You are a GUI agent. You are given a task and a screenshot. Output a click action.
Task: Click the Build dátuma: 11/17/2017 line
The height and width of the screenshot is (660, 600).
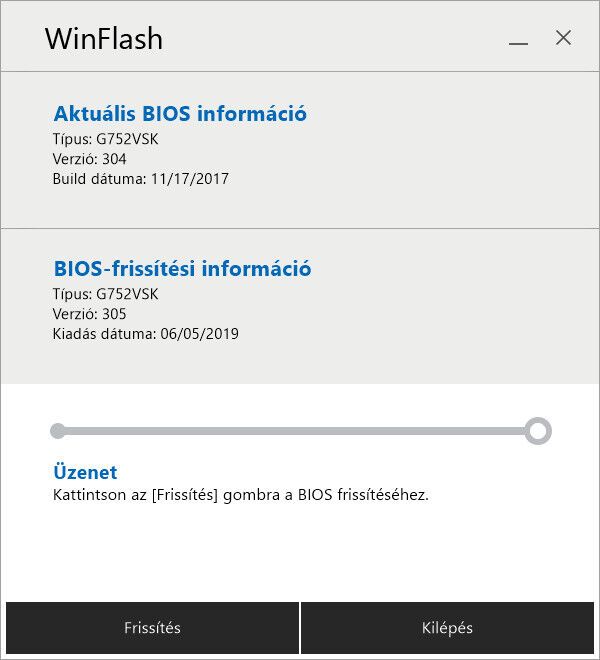pyautogui.click(x=140, y=179)
